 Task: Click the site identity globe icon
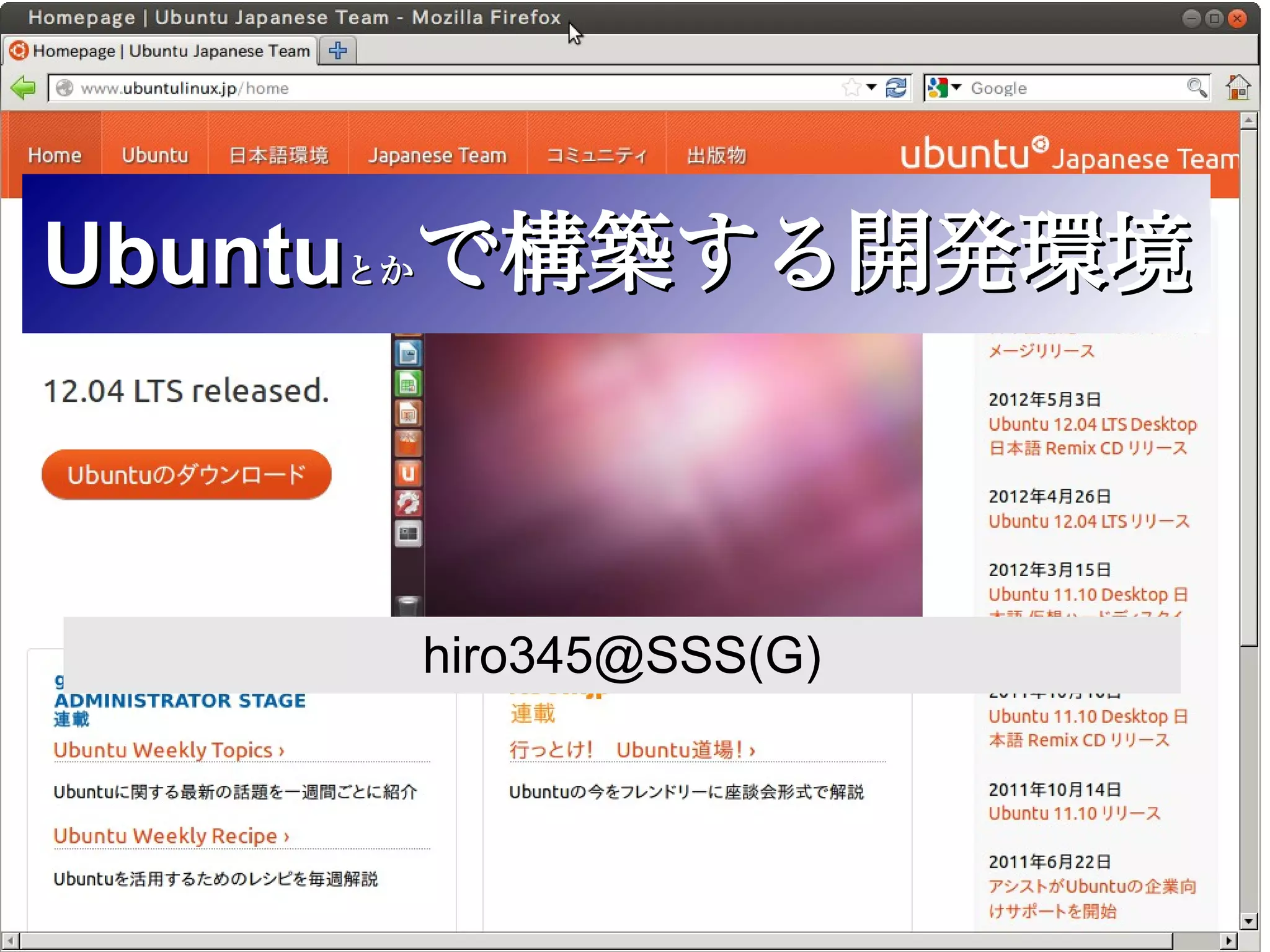tap(64, 88)
